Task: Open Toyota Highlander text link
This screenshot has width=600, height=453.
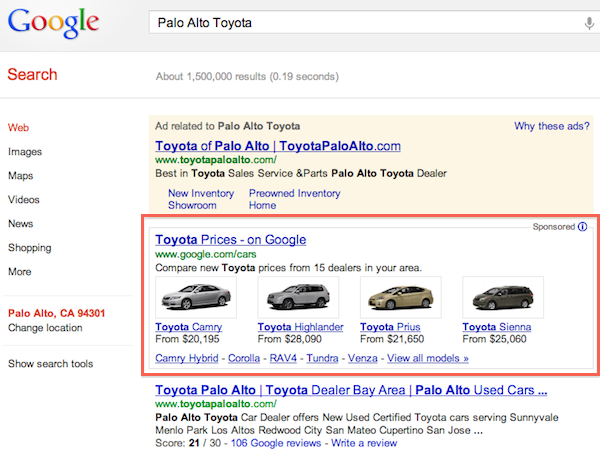Action: [300, 327]
